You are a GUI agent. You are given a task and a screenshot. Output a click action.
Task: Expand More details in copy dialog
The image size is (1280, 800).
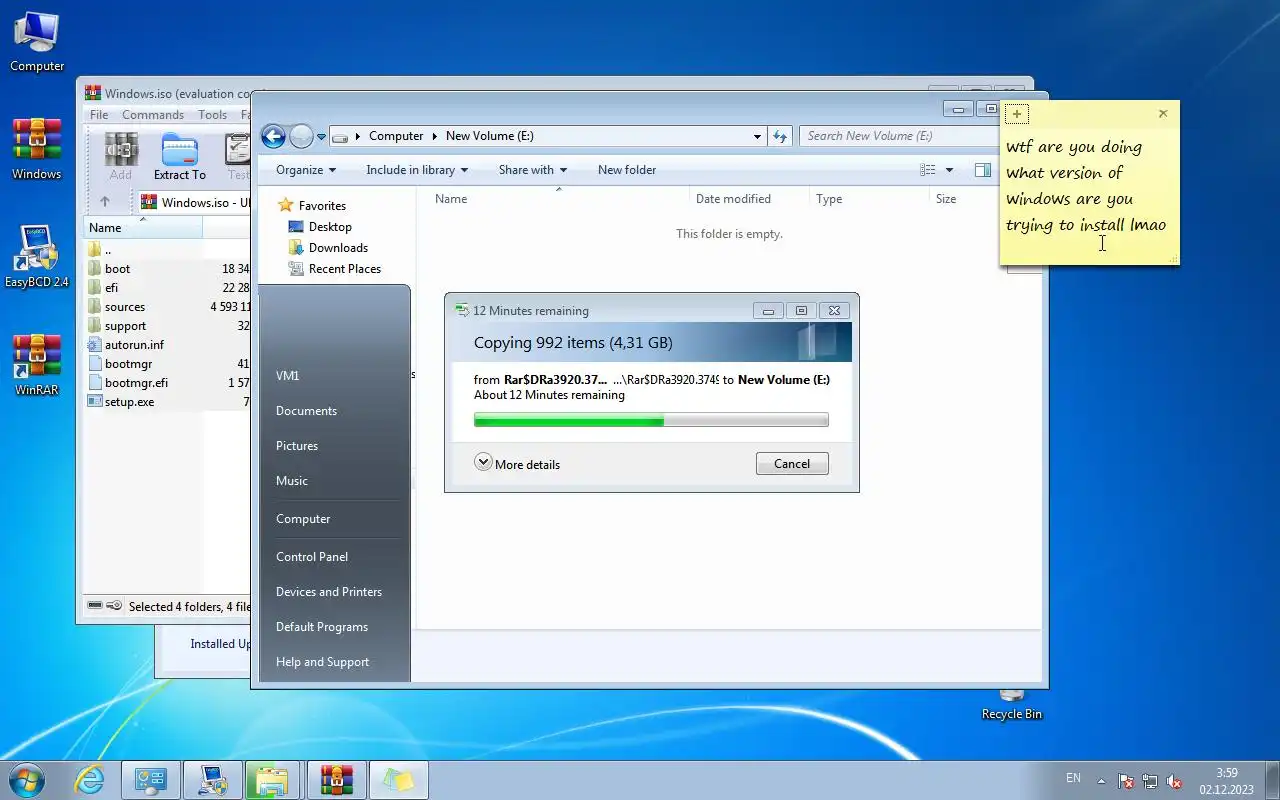(517, 464)
